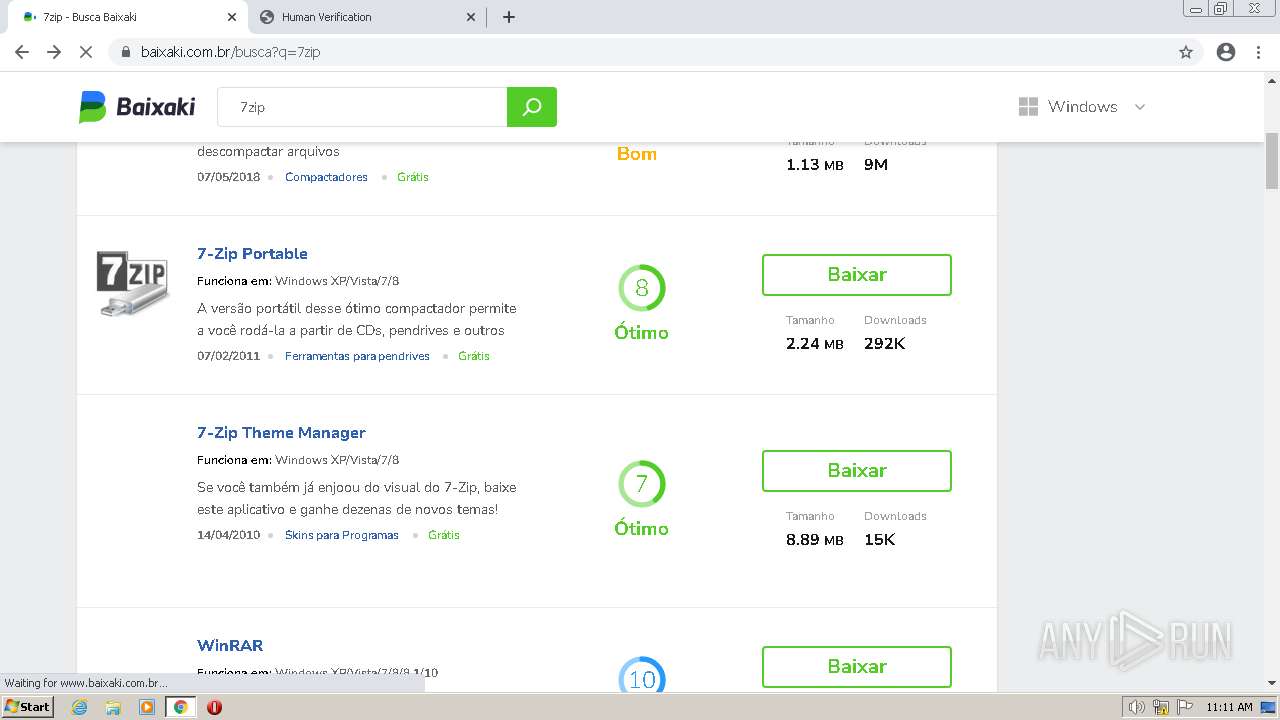1280x720 pixels.
Task: Click the 292K downloads value
Action: coord(885,344)
